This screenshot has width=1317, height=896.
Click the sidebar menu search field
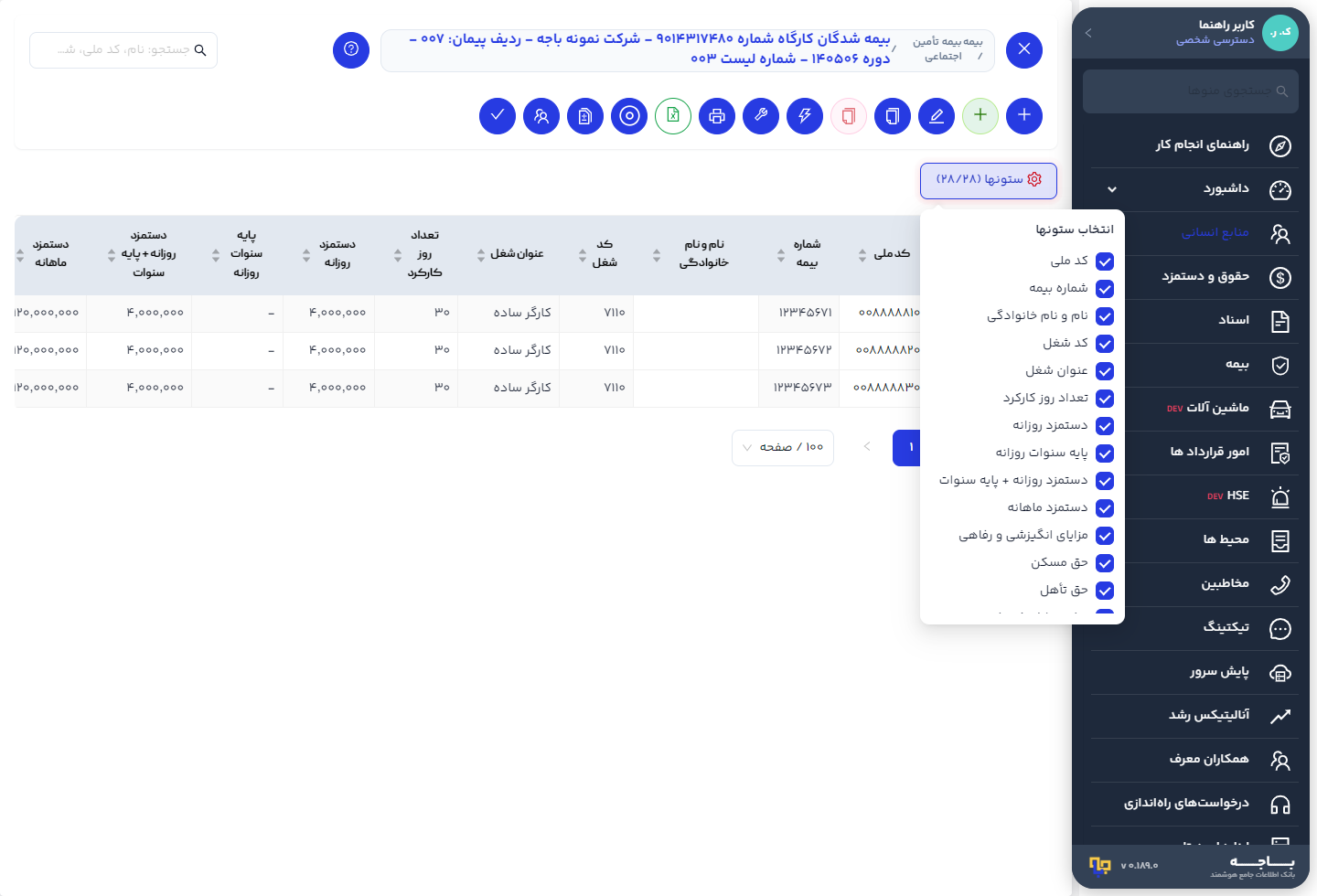pos(1191,91)
